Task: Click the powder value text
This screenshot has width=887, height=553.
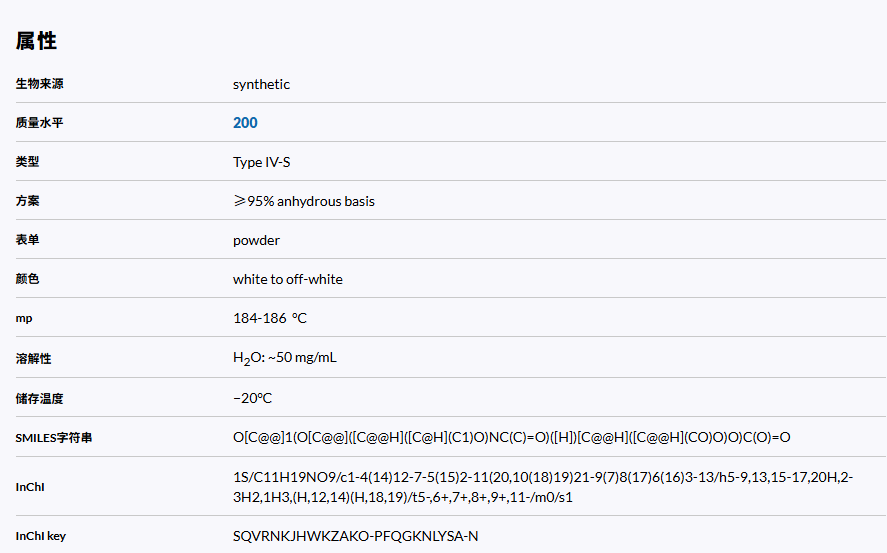Action: (x=256, y=240)
